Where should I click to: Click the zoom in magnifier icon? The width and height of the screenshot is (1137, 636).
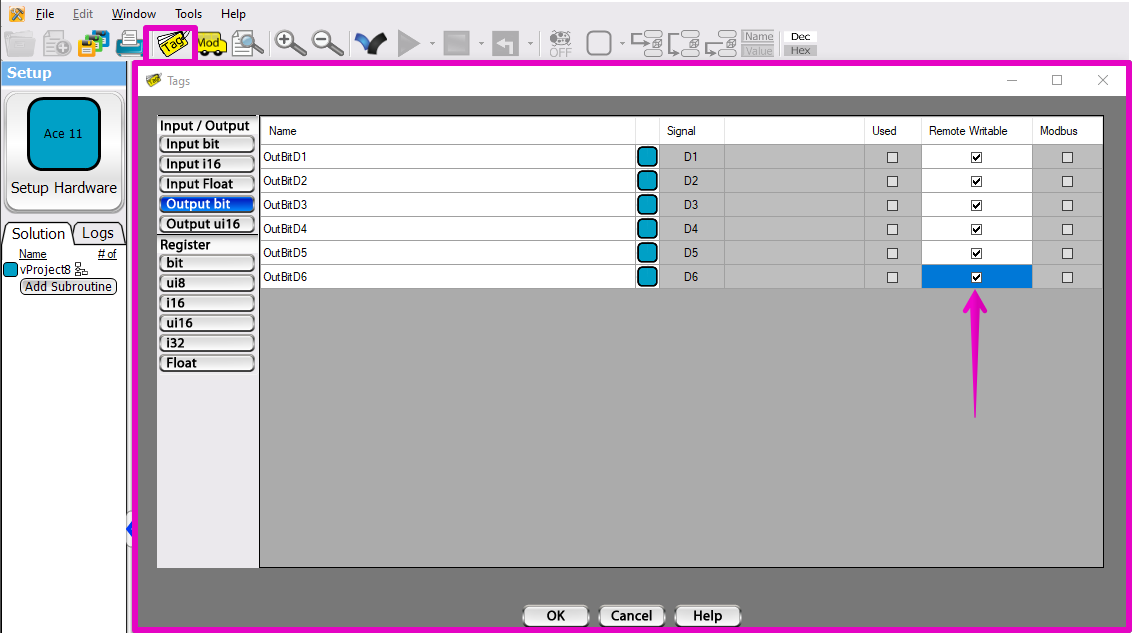click(290, 43)
